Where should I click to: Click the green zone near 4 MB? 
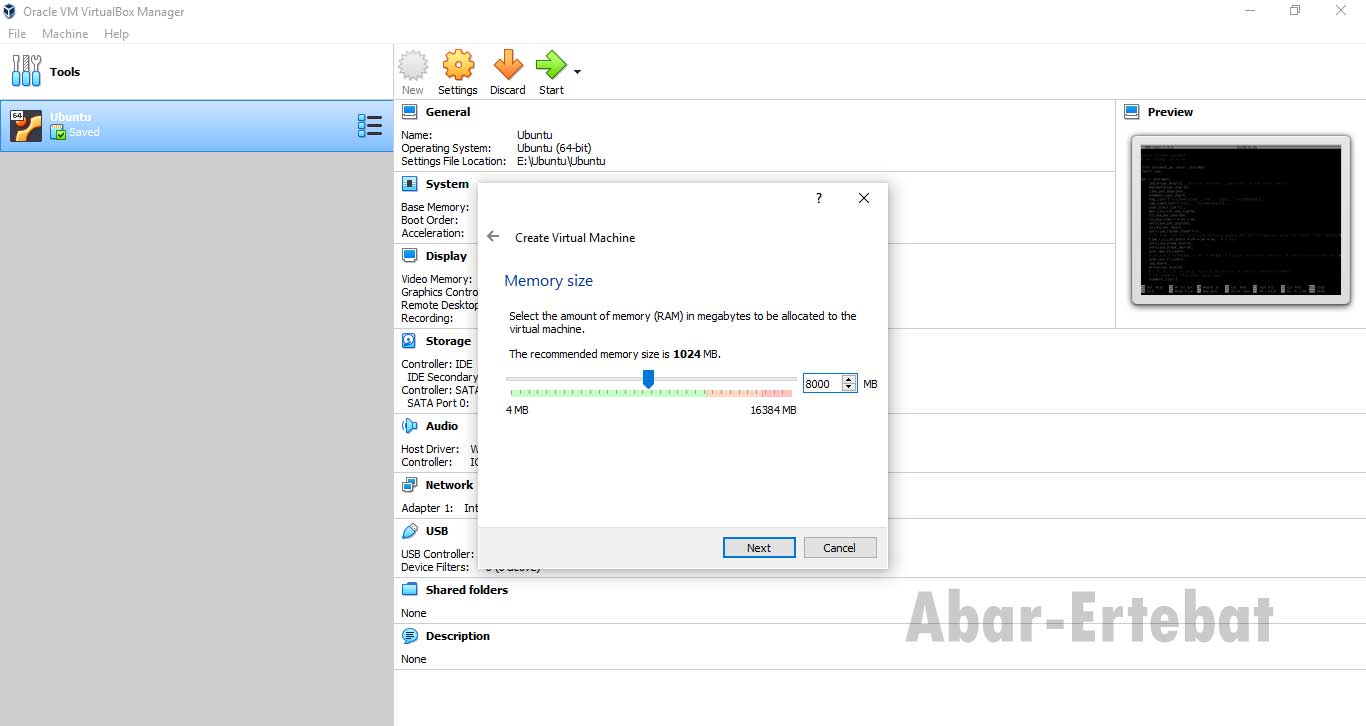tap(518, 393)
